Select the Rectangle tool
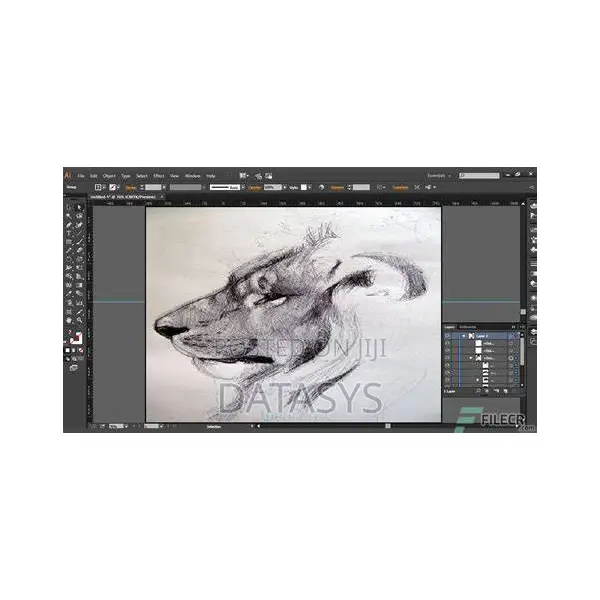This screenshot has width=600, height=600. coord(69,242)
